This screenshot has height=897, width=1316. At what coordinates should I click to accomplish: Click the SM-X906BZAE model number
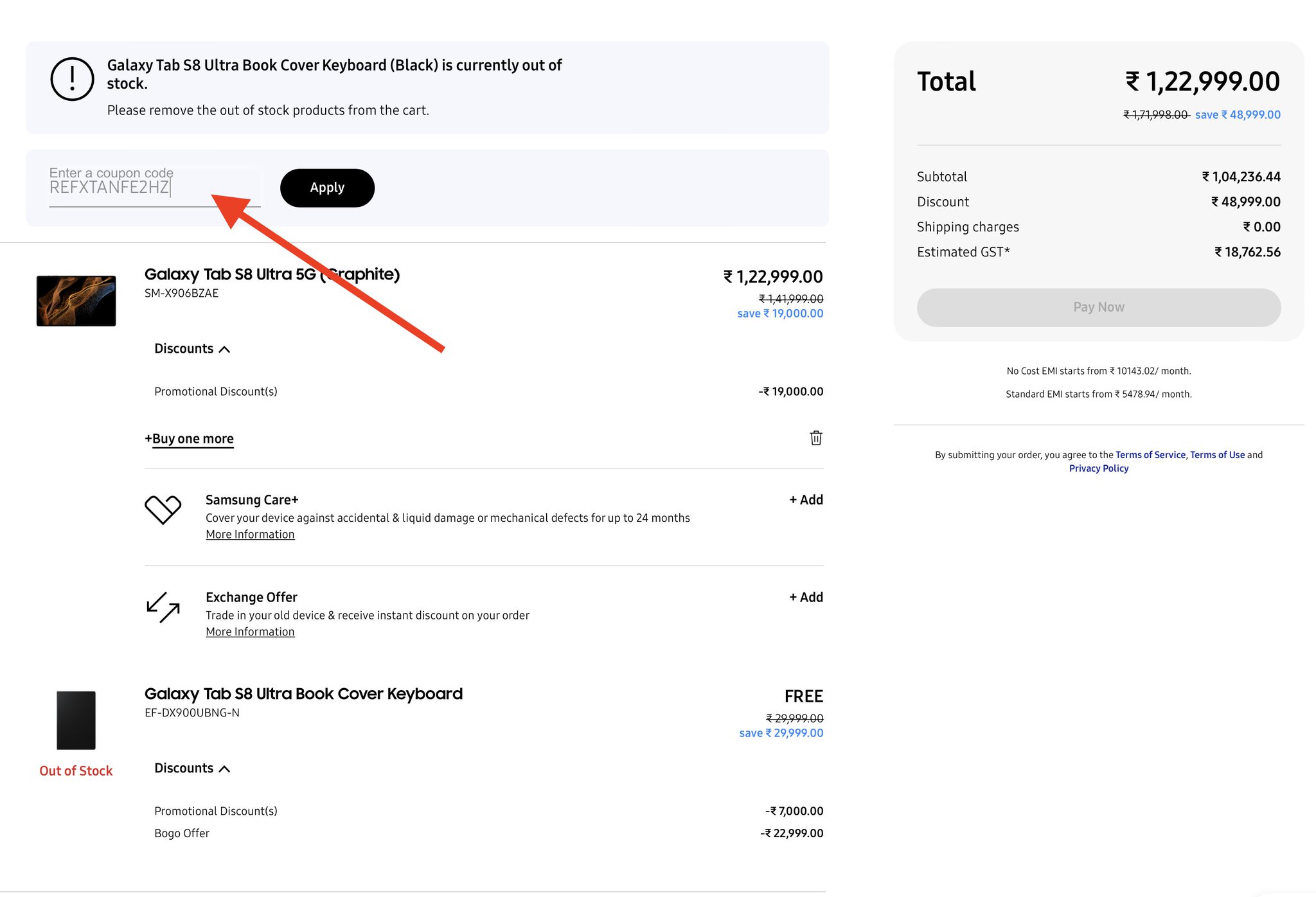(181, 293)
